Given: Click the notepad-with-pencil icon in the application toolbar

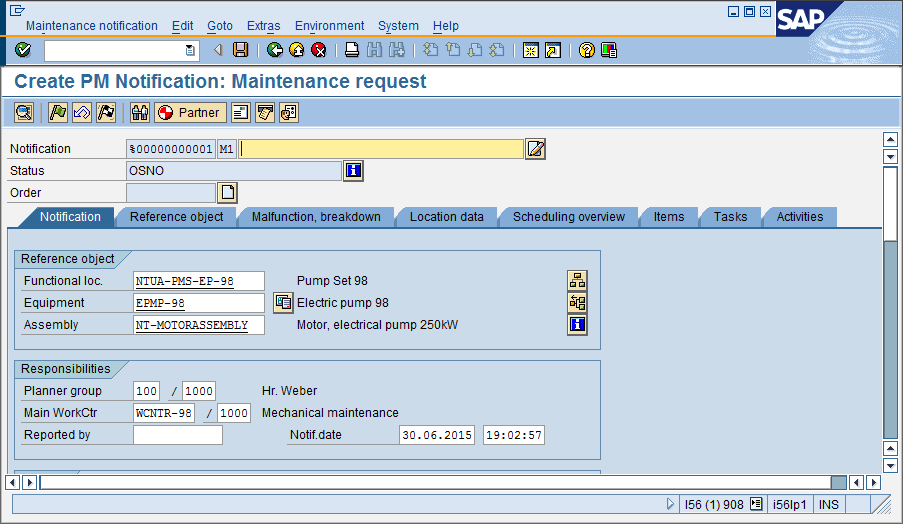Looking at the screenshot, I should (265, 112).
